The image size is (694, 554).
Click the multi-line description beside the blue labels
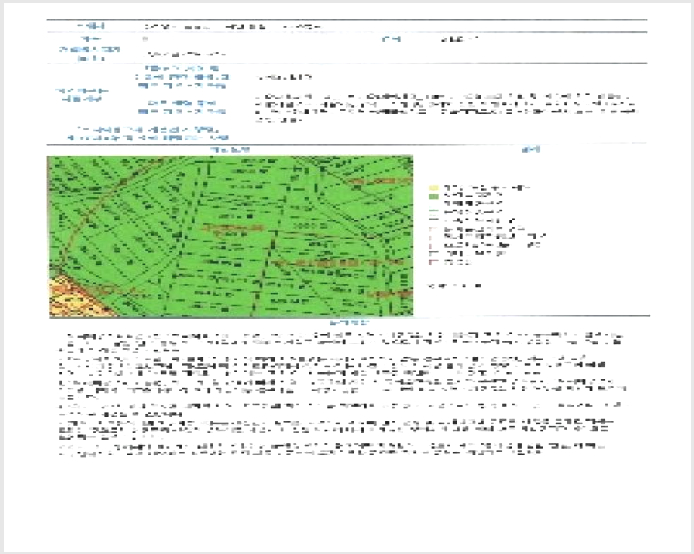click(445, 108)
